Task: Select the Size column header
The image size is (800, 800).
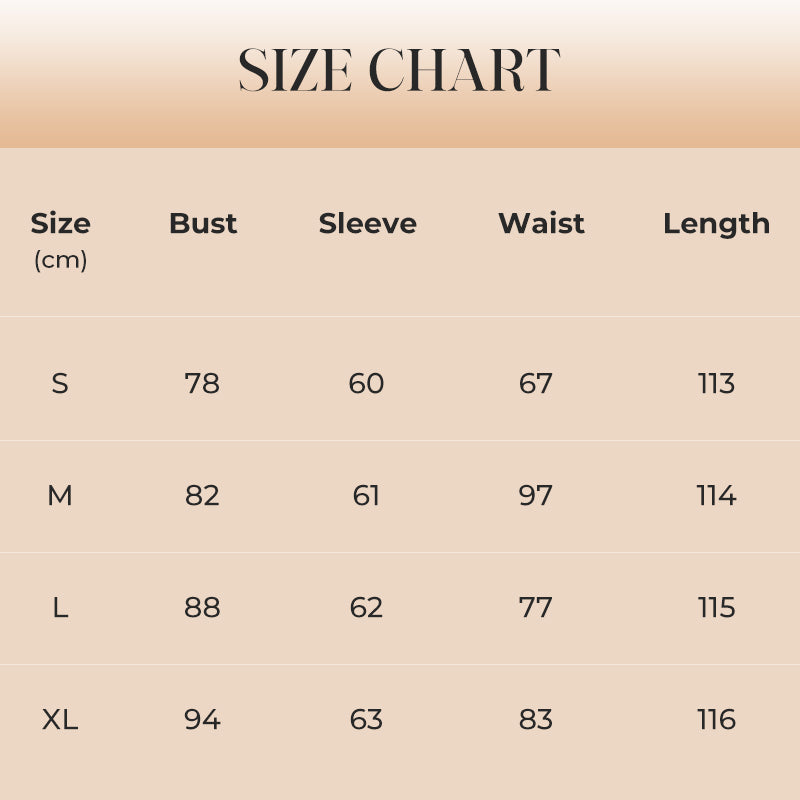Action: point(60,224)
